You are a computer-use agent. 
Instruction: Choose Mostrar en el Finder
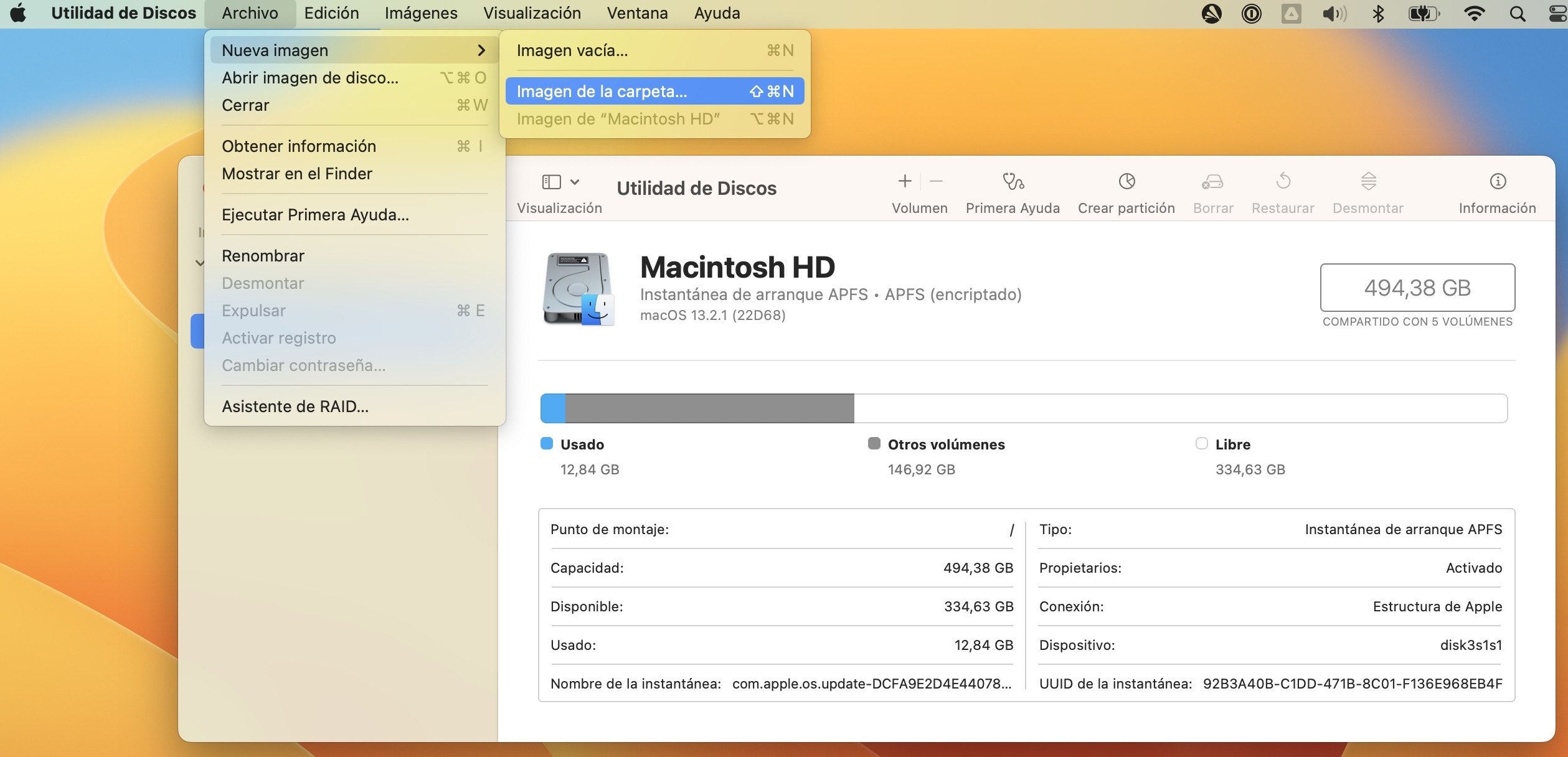(x=354, y=174)
